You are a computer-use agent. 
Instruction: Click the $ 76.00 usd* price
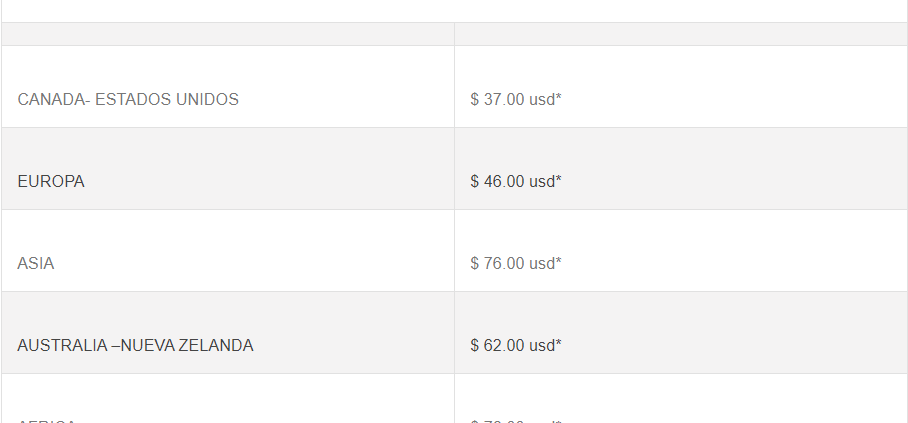[516, 264]
